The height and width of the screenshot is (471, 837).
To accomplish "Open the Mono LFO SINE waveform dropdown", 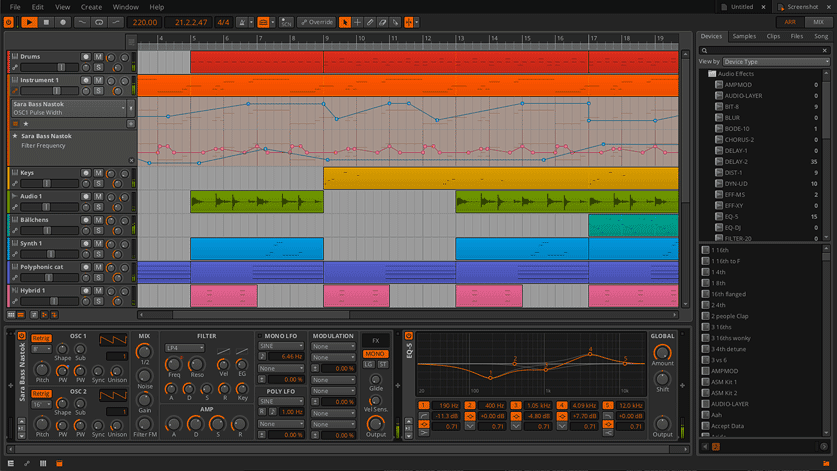I will 281,346.
